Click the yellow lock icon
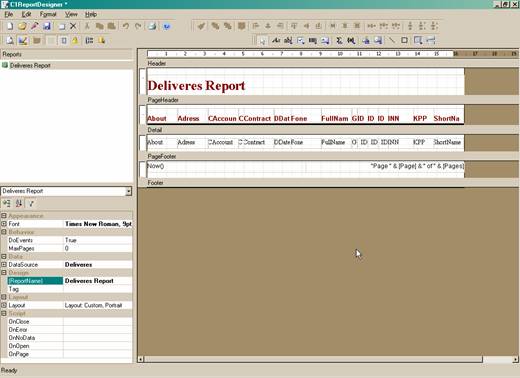520x378 pixels. pyautogui.click(x=75, y=41)
